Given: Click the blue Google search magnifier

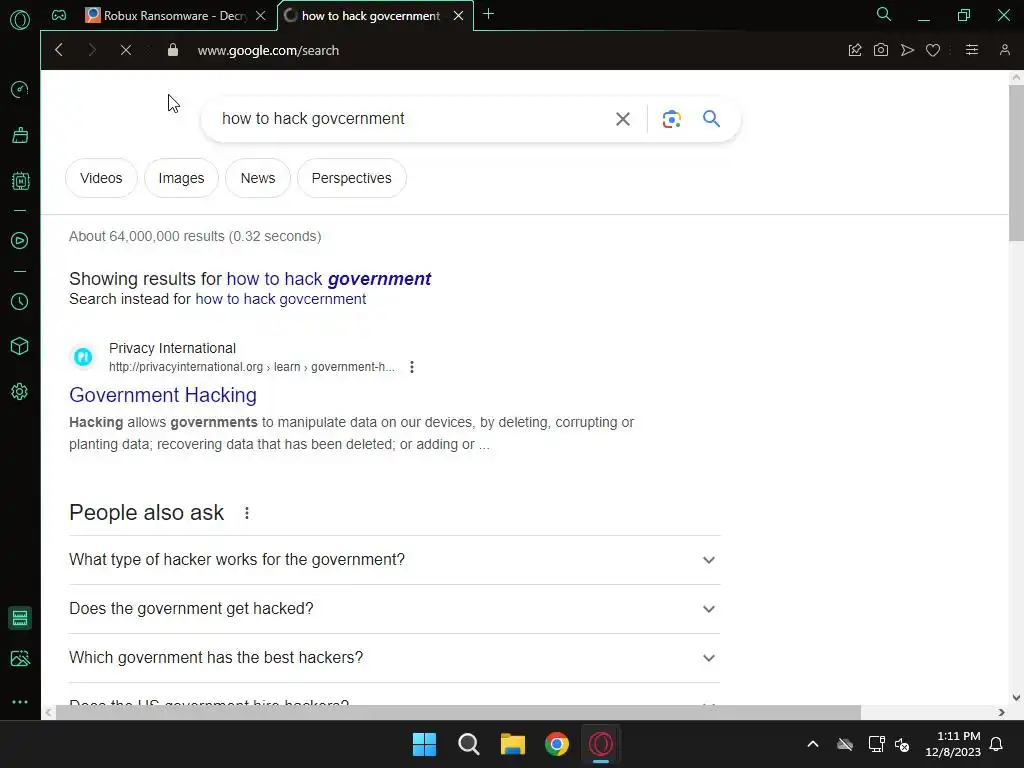Looking at the screenshot, I should click(x=711, y=119).
